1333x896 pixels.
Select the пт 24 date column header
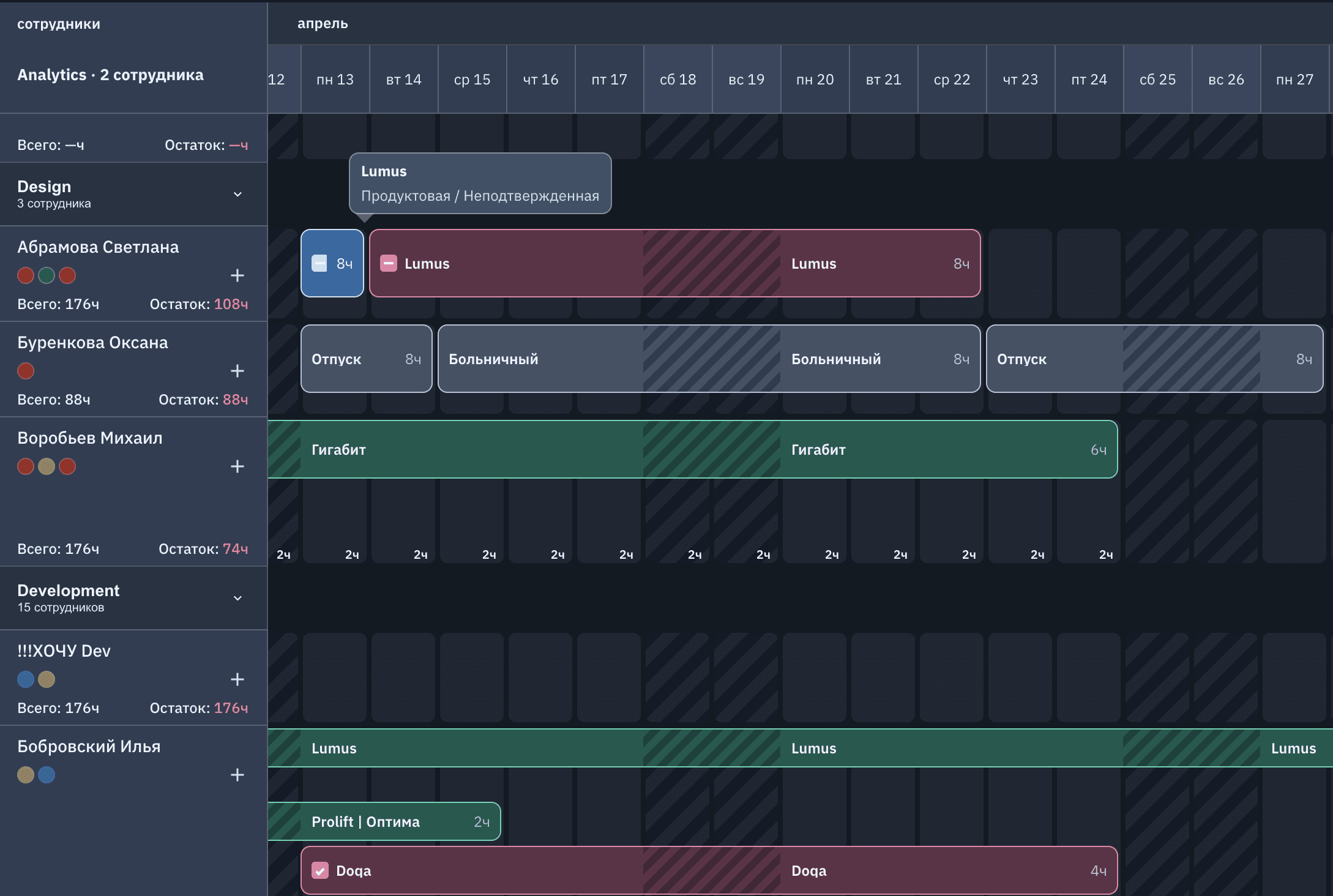point(1089,79)
